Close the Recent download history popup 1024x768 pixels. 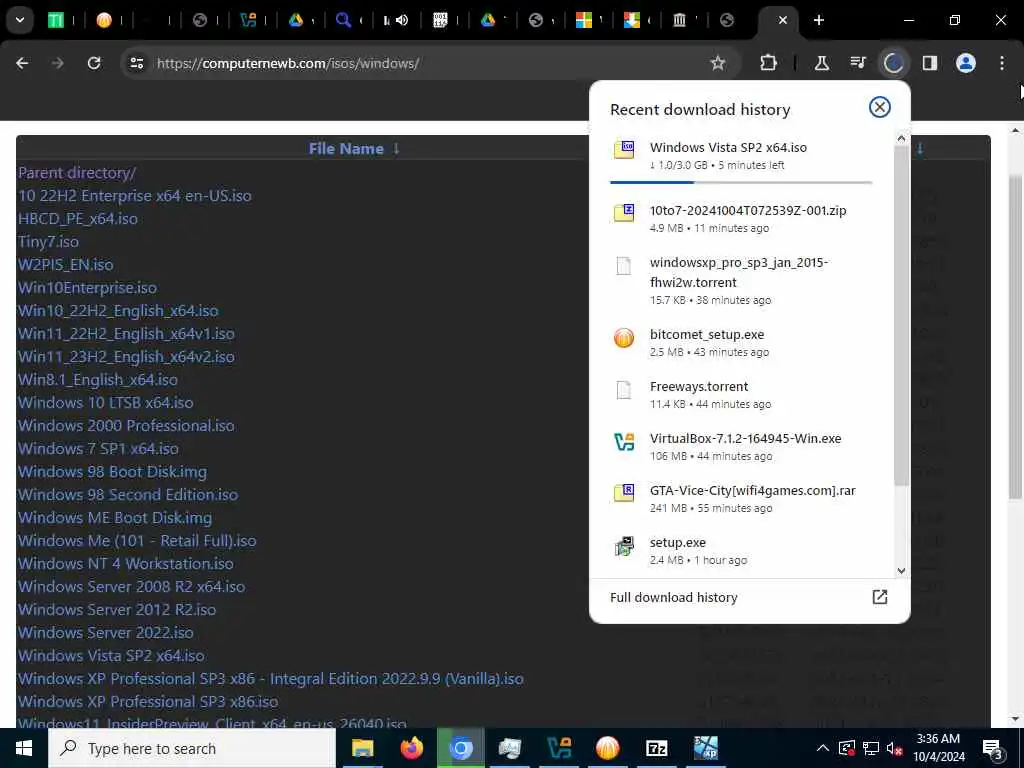[x=880, y=107]
